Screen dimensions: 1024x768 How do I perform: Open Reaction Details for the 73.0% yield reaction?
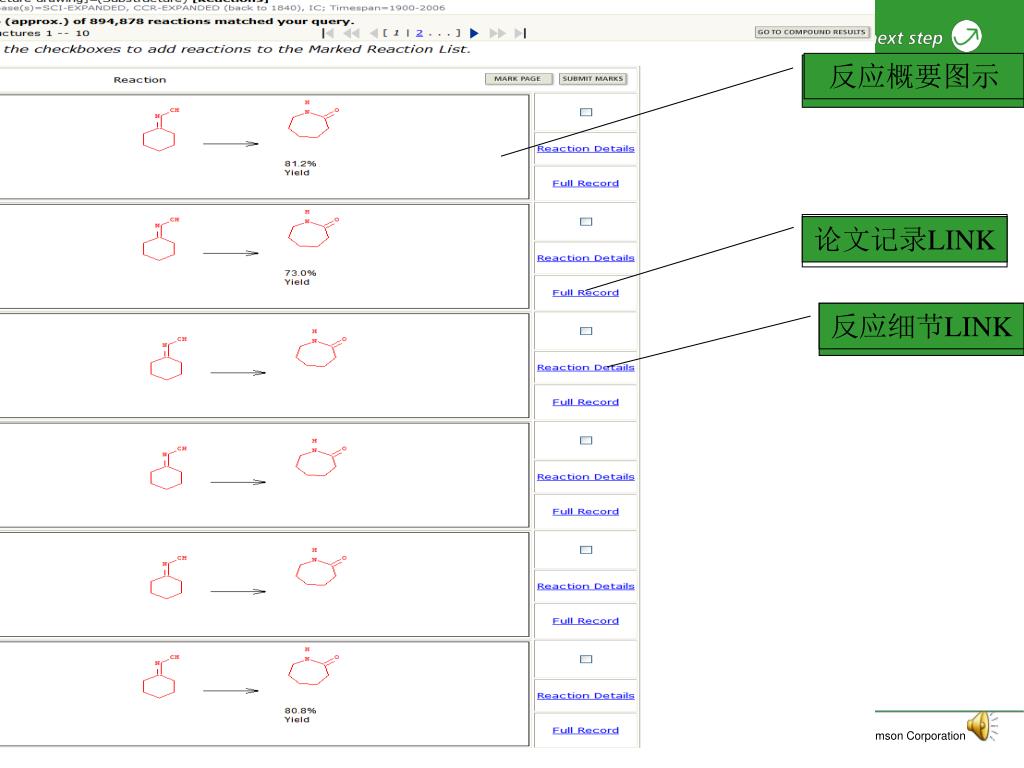tap(586, 258)
